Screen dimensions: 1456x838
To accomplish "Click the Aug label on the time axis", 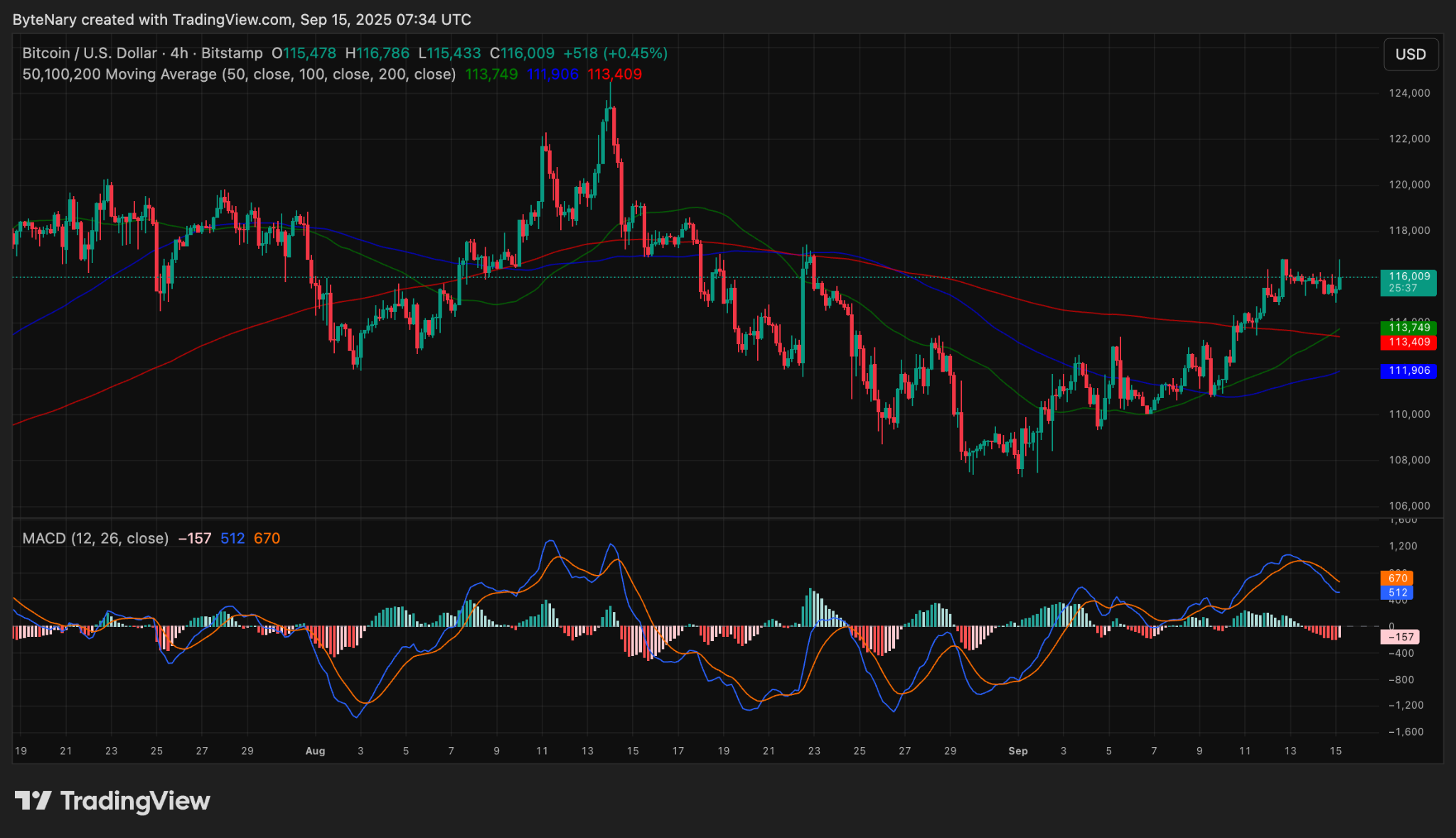I will click(x=315, y=751).
